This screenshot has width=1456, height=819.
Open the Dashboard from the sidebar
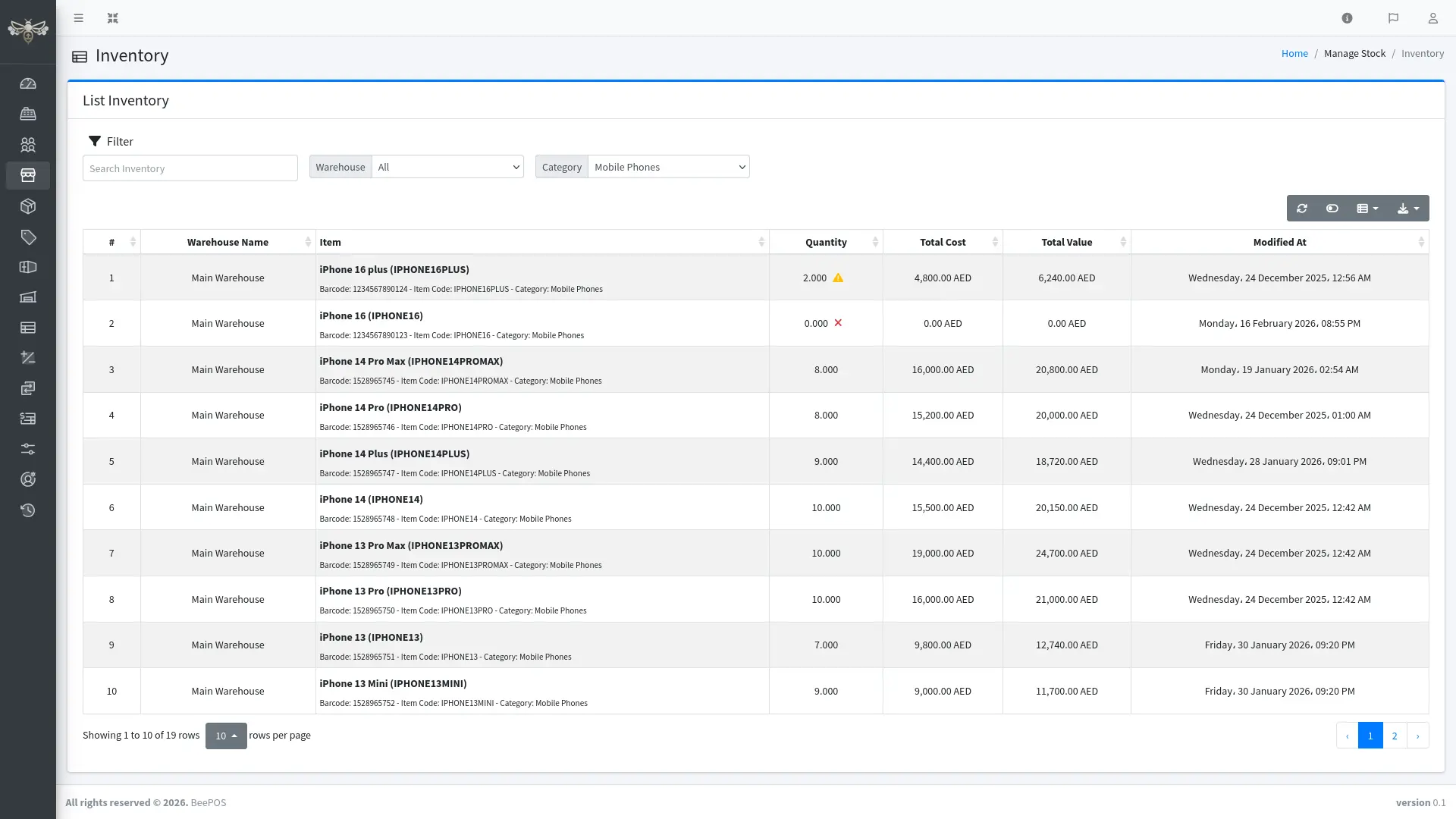click(28, 83)
